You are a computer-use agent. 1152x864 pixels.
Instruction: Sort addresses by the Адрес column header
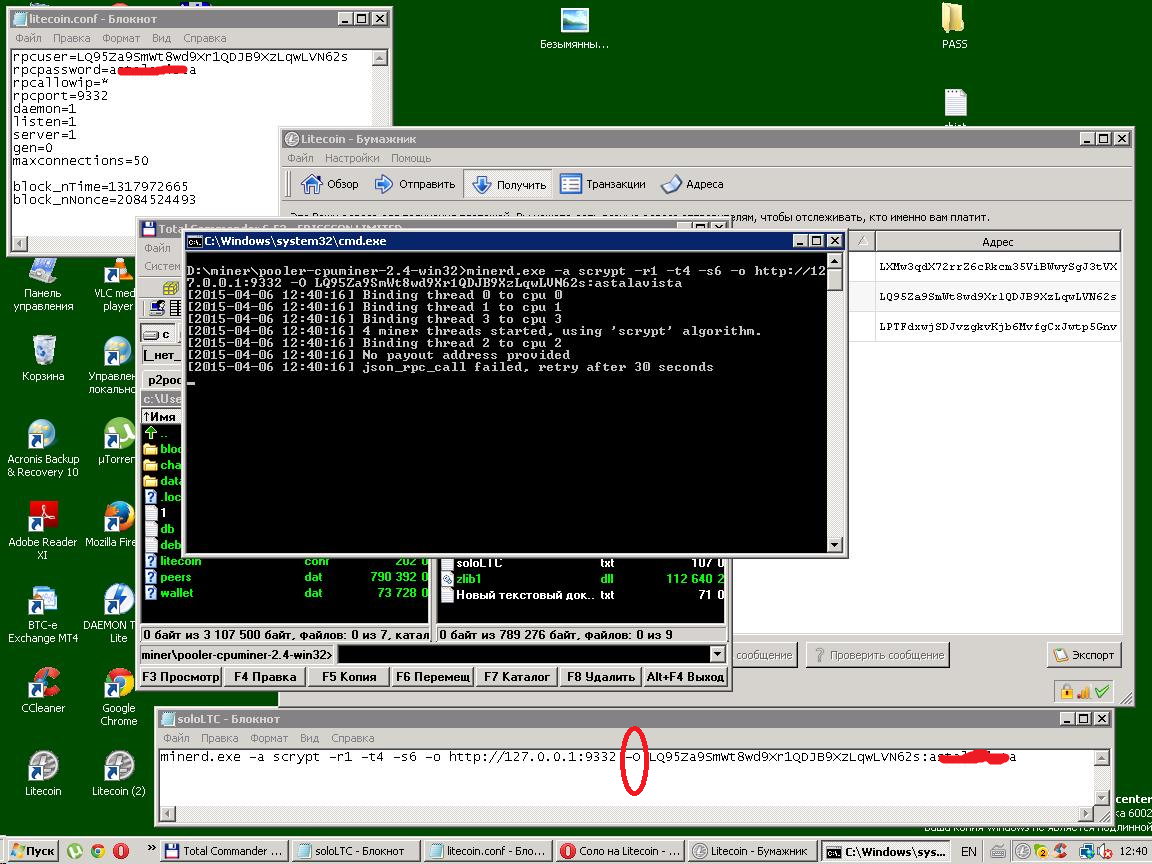[997, 242]
